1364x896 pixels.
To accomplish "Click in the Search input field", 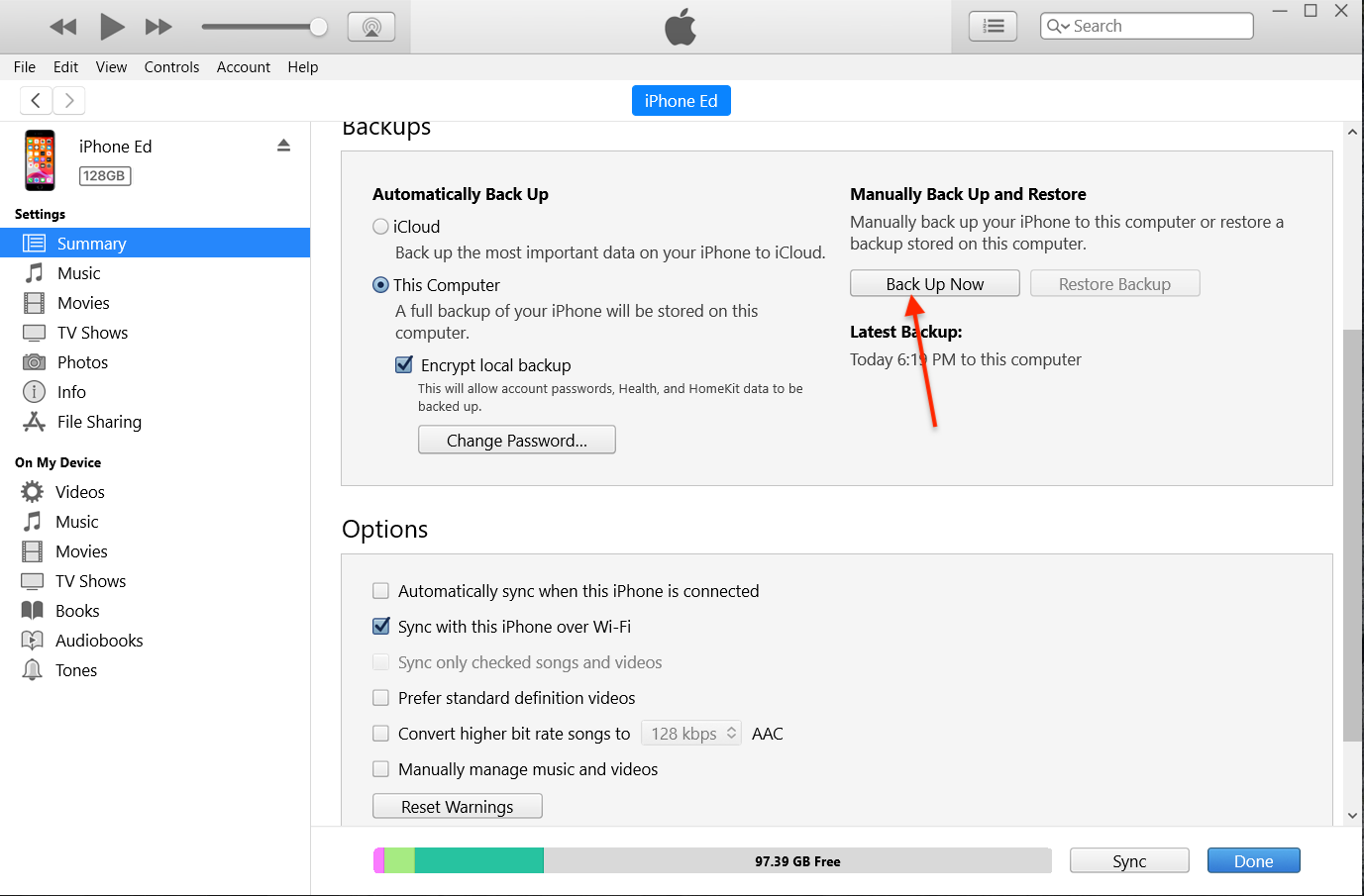I will click(1147, 26).
